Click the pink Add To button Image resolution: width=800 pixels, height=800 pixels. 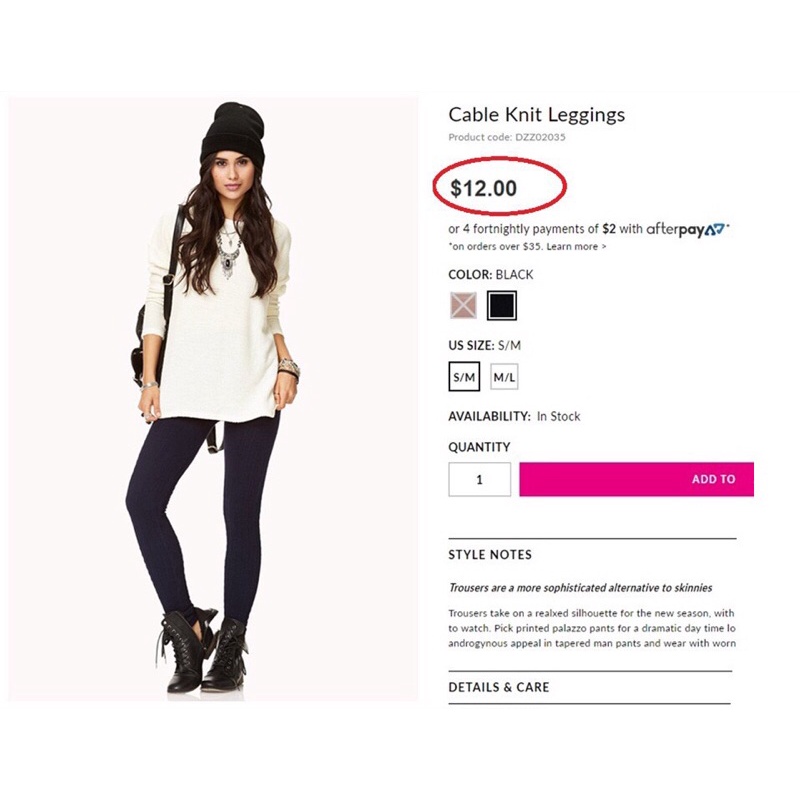[x=636, y=479]
